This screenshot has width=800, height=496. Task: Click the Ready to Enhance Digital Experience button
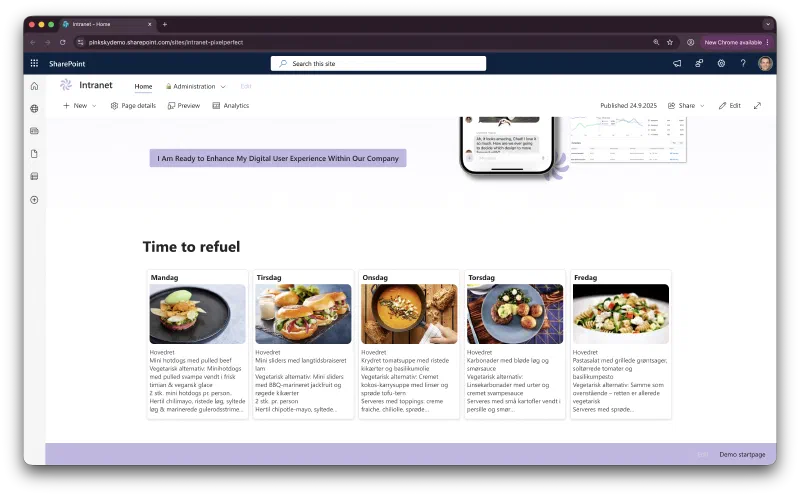(278, 158)
